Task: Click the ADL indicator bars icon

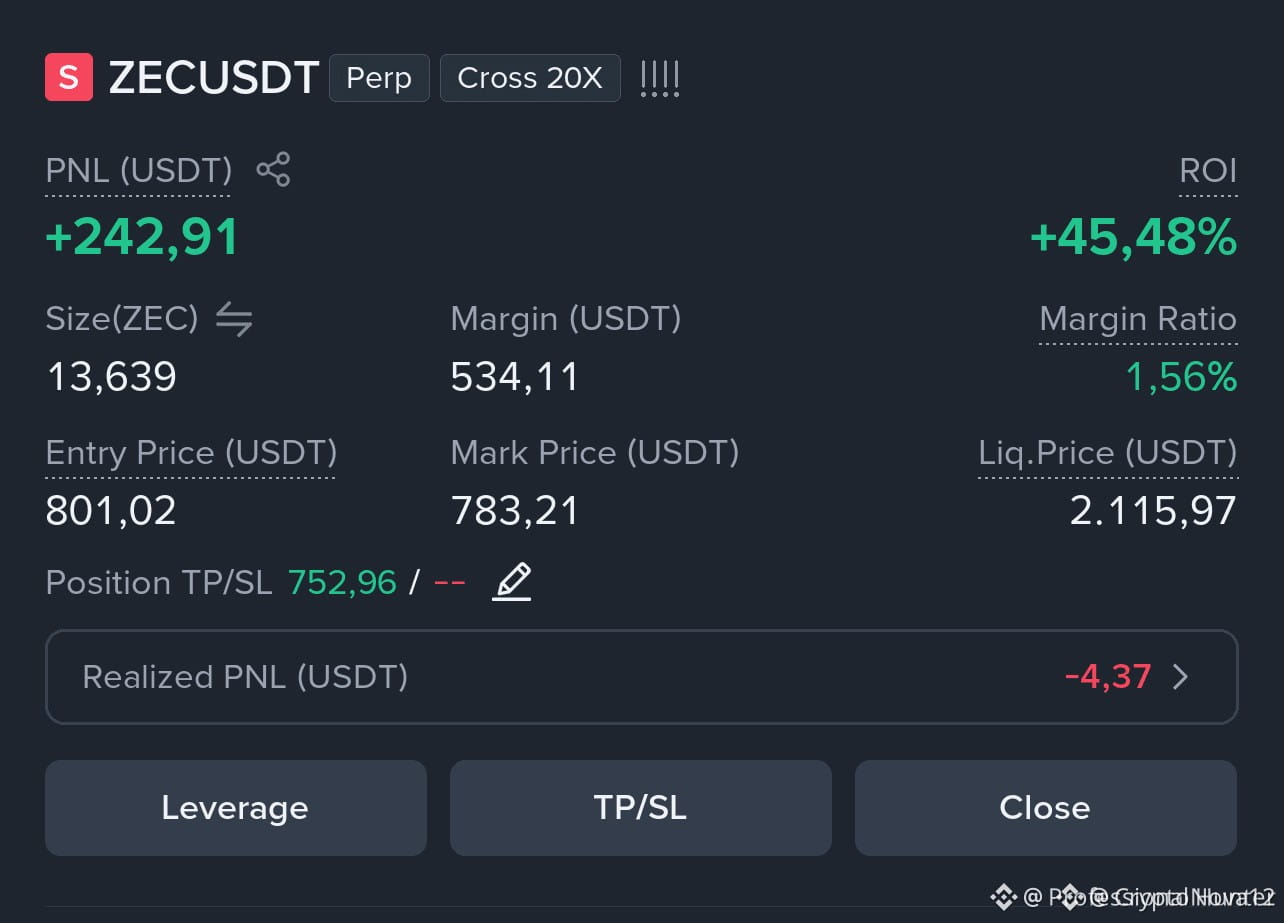Action: (659, 78)
